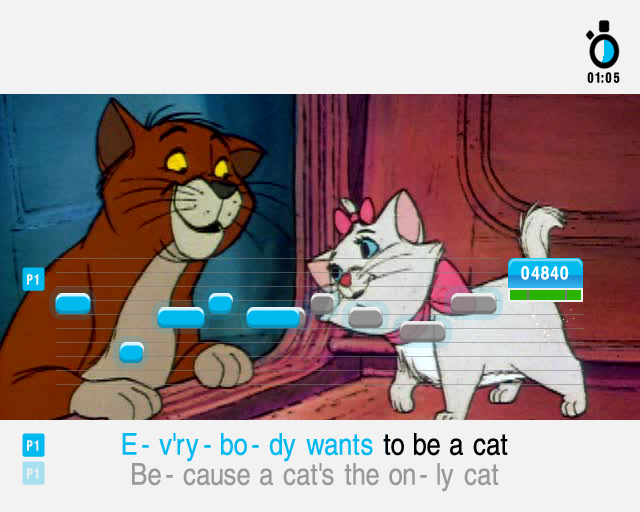The width and height of the screenshot is (640, 512).
Task: Click the P1 badge beside the note lanes
Action: [33, 279]
